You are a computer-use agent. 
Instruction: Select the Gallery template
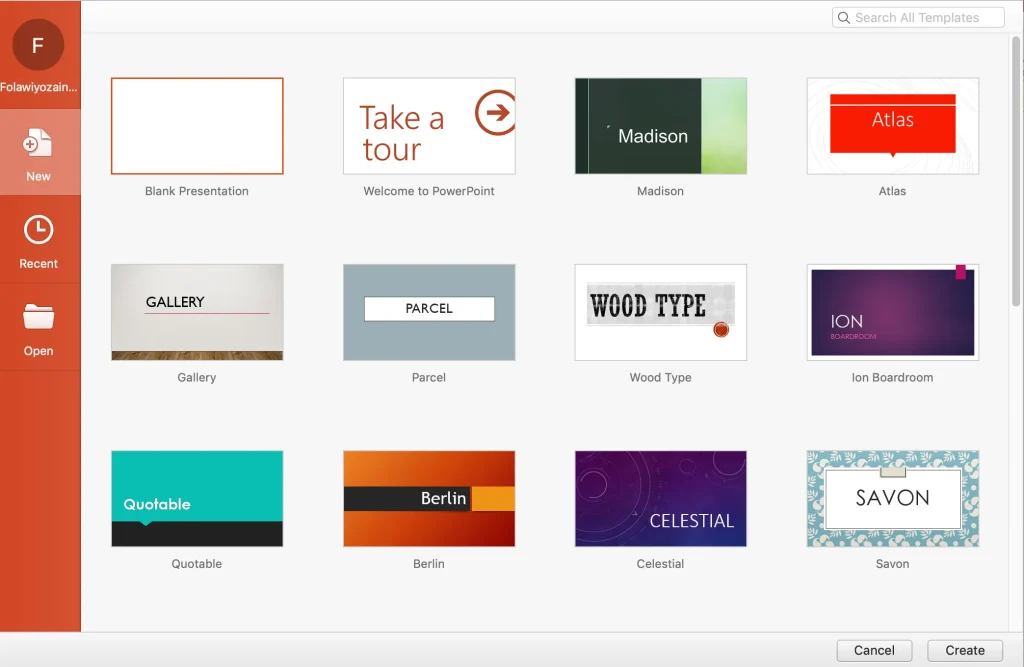tap(196, 312)
